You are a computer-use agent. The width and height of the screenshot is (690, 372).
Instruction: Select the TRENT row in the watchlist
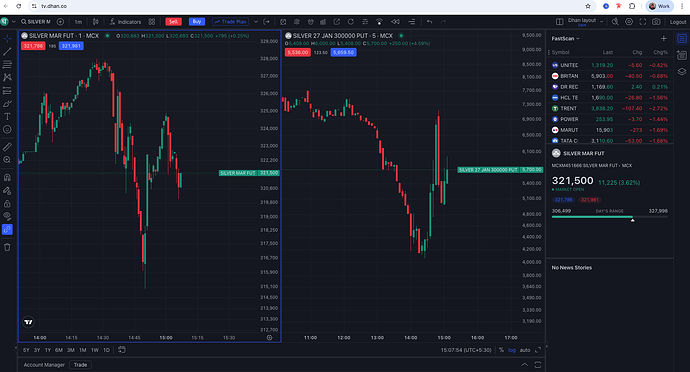[609, 108]
